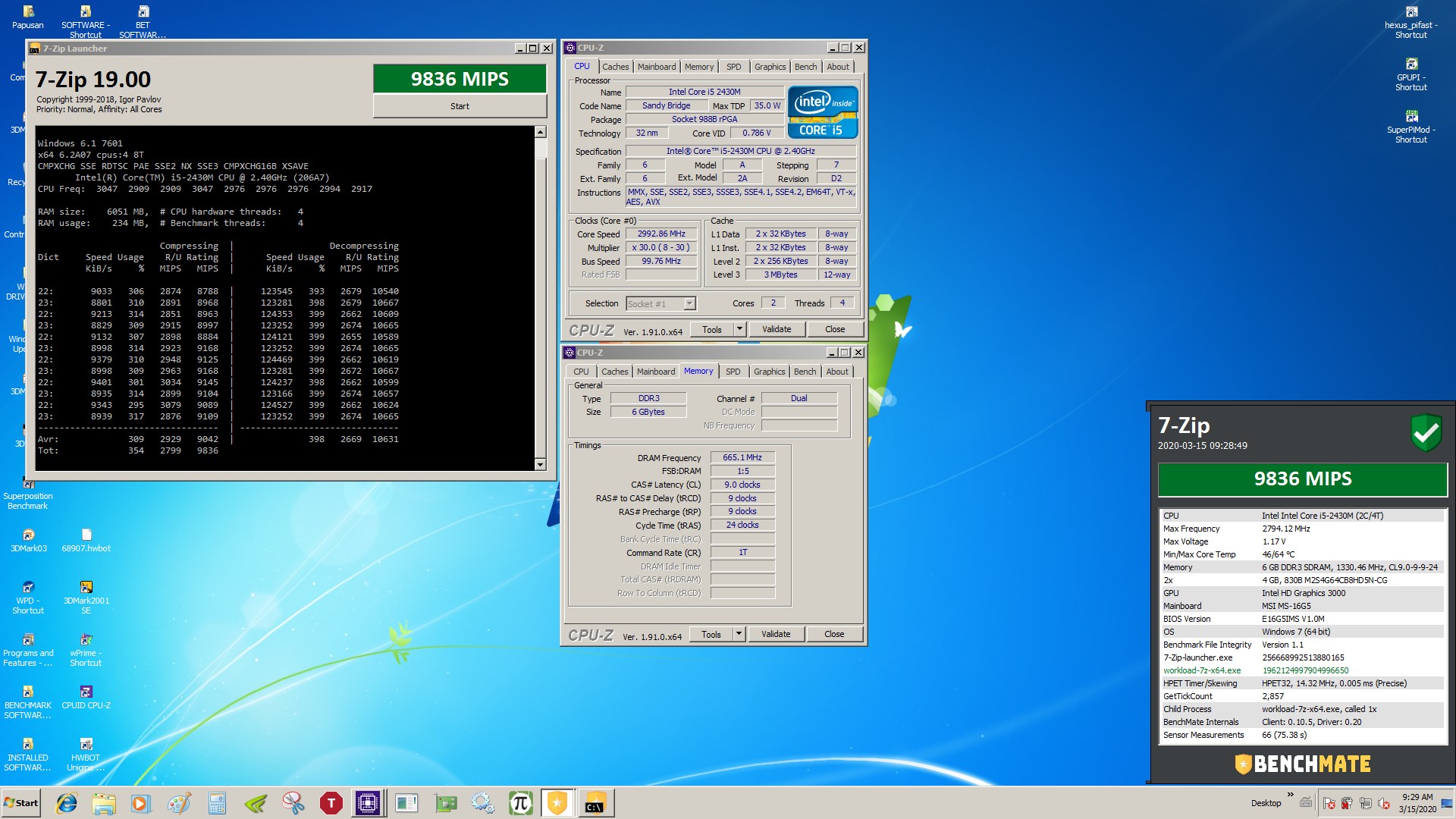Click the green circuit card taskbar icon
Screen dimensions: 1456x819
(x=445, y=803)
